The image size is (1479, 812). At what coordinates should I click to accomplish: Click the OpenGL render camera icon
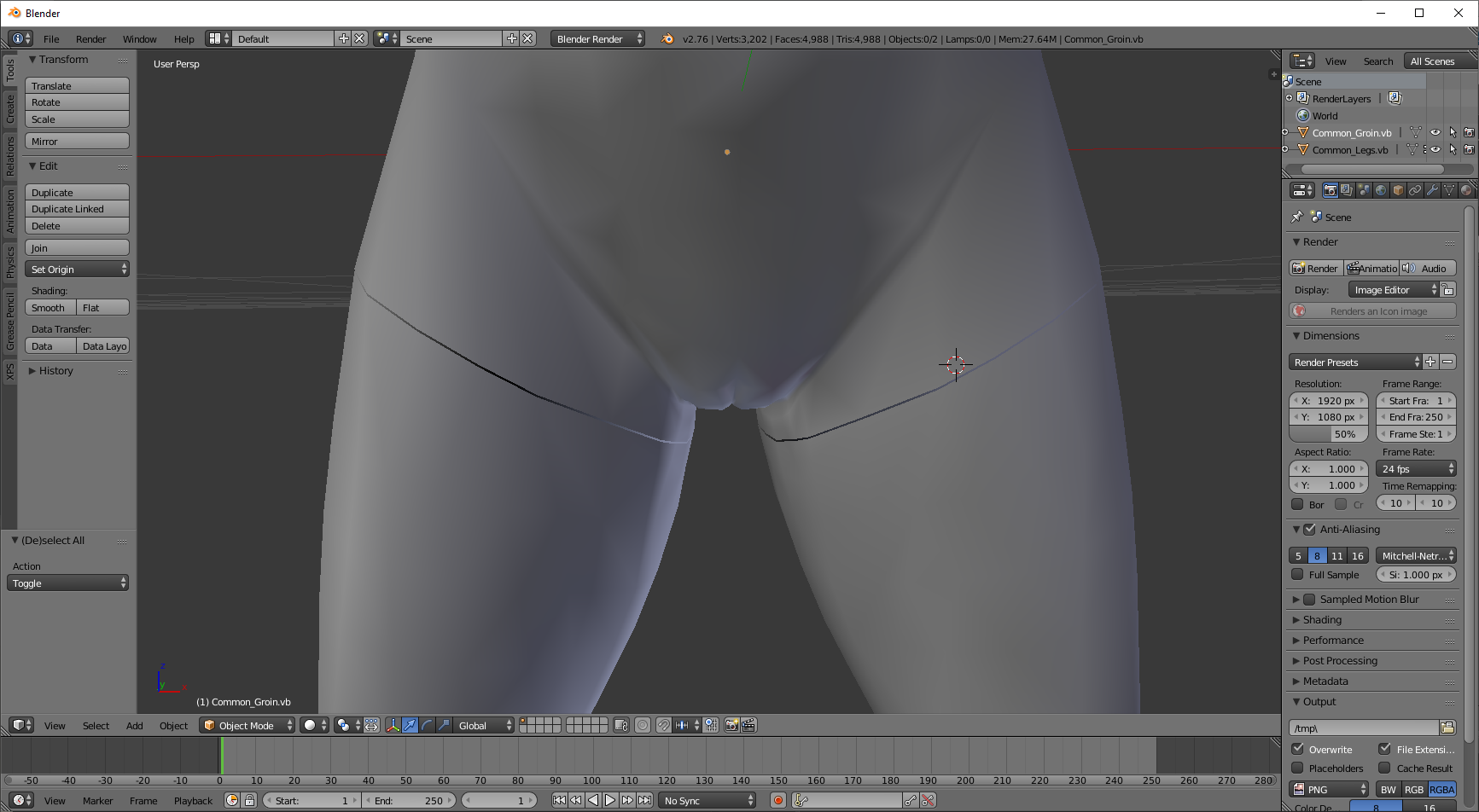click(x=731, y=725)
